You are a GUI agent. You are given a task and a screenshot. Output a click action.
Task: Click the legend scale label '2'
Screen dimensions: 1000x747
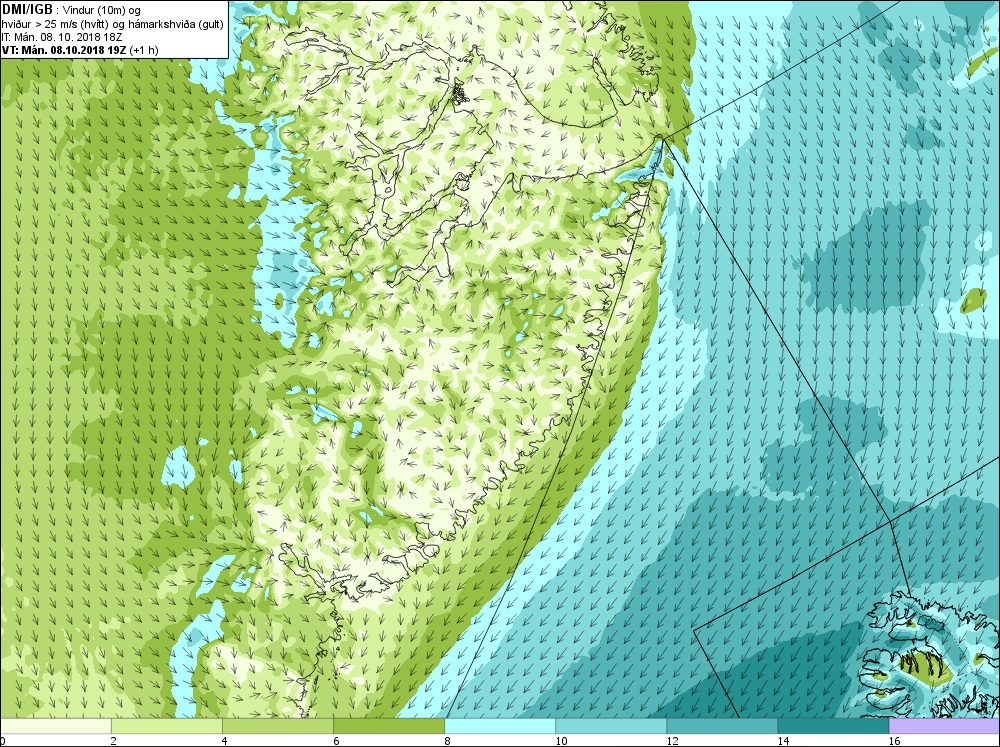pyautogui.click(x=114, y=741)
